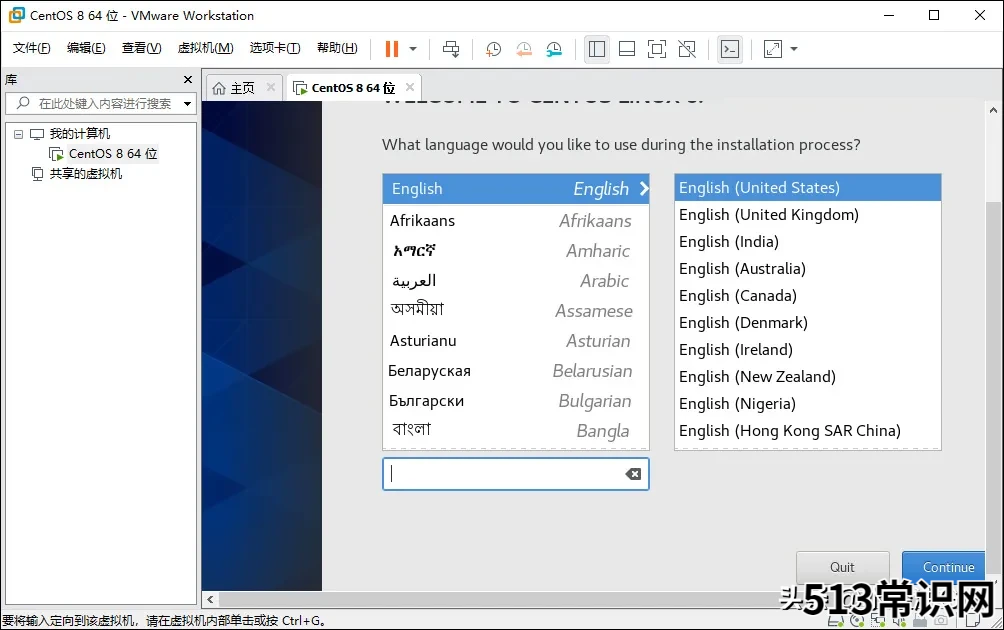
Task: Select Afrikaans in the language list
Action: coord(516,221)
